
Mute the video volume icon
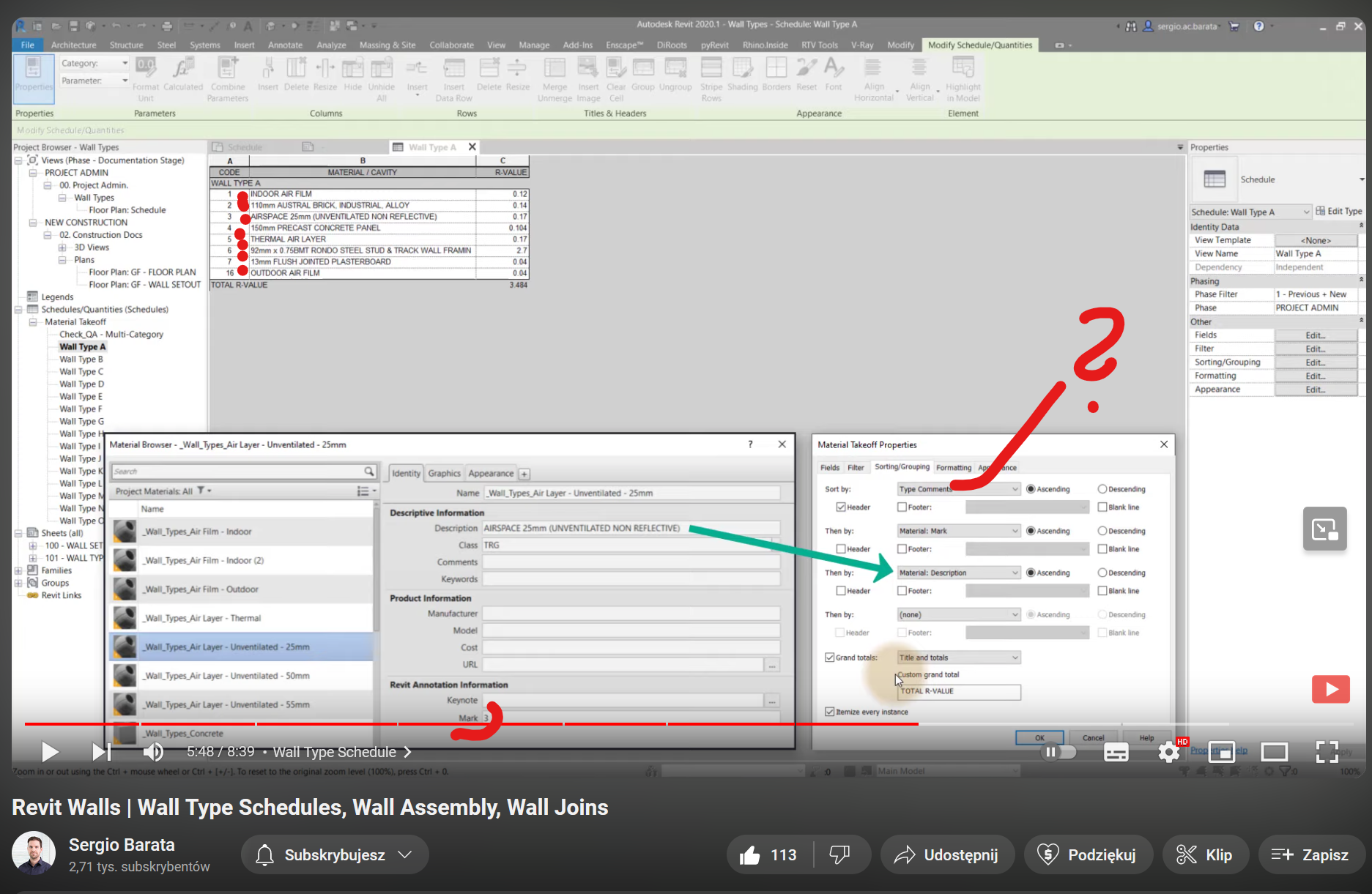point(152,751)
